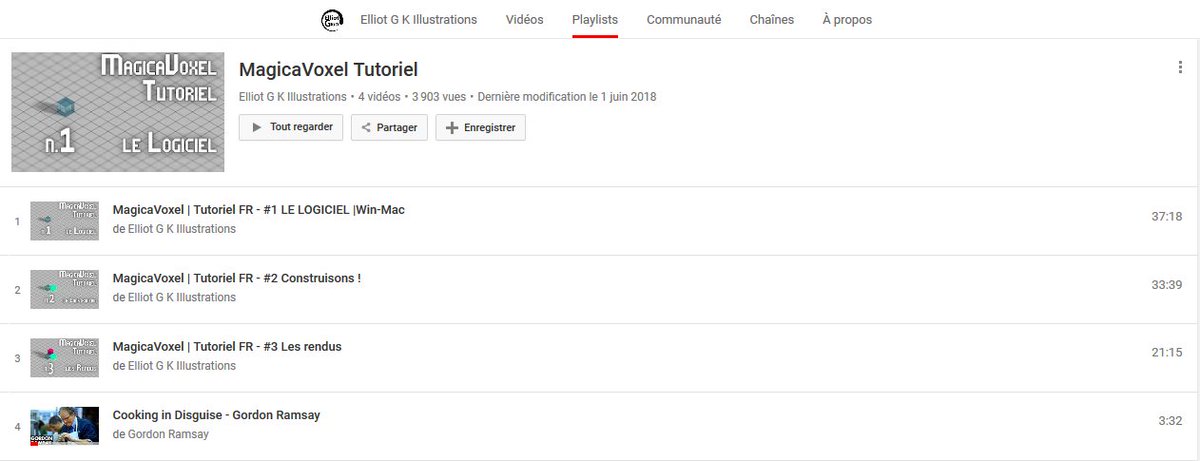This screenshot has height=461, width=1200.
Task: Open video title '#2 Construisons !'
Action: click(x=237, y=278)
